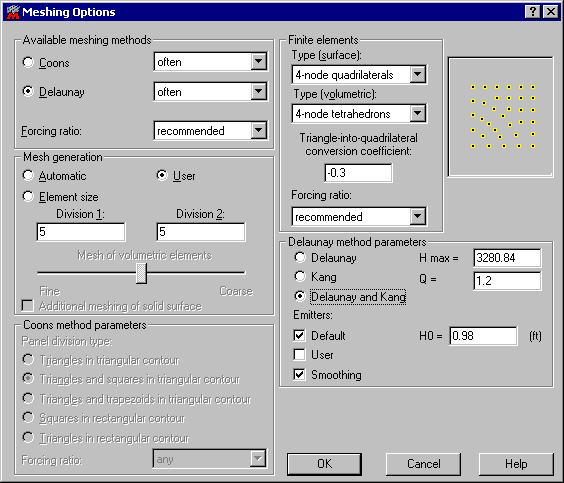
Task: Click the H max value field
Action: pos(507,258)
